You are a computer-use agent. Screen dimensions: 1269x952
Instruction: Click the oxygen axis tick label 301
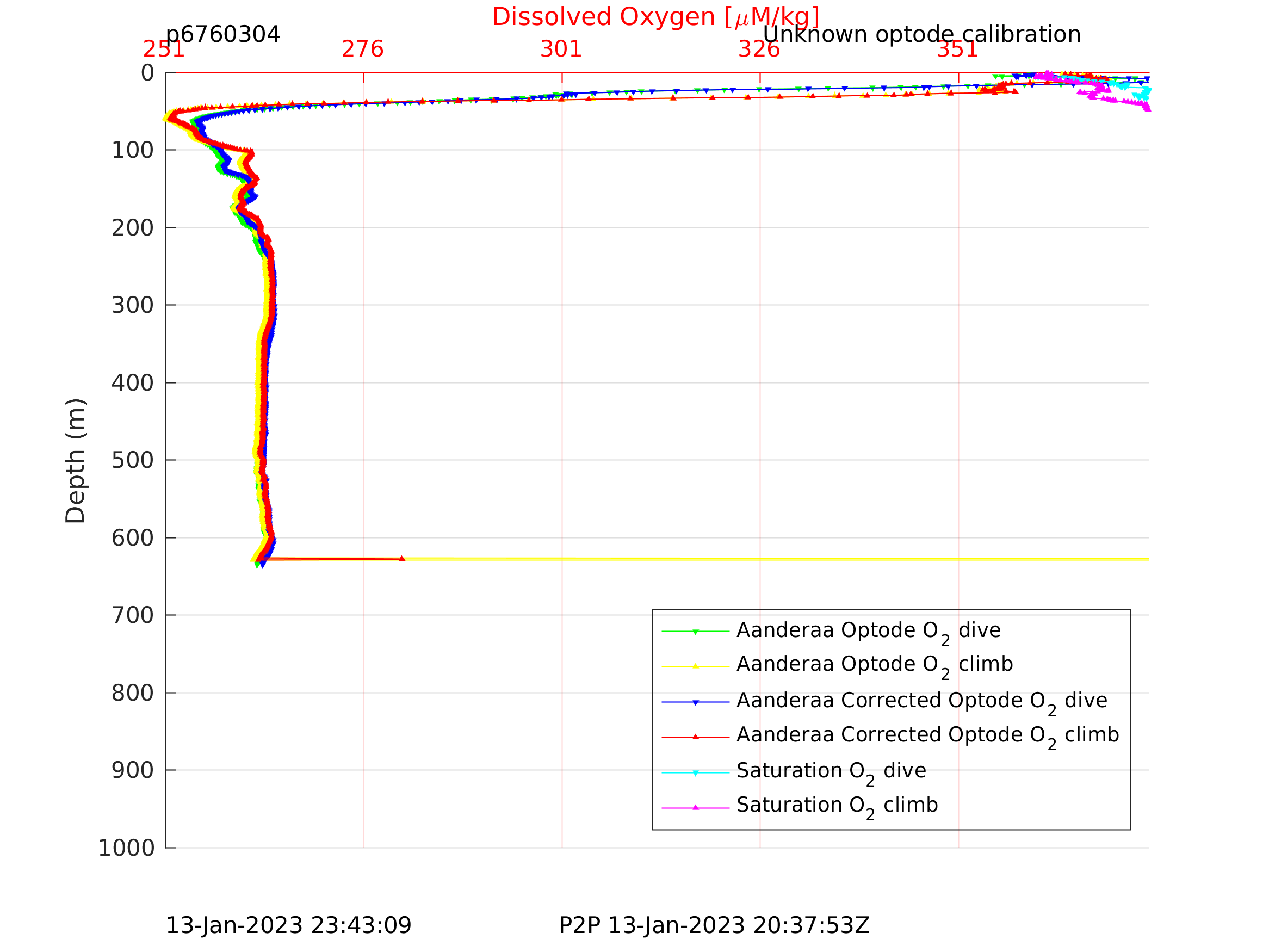point(561,50)
